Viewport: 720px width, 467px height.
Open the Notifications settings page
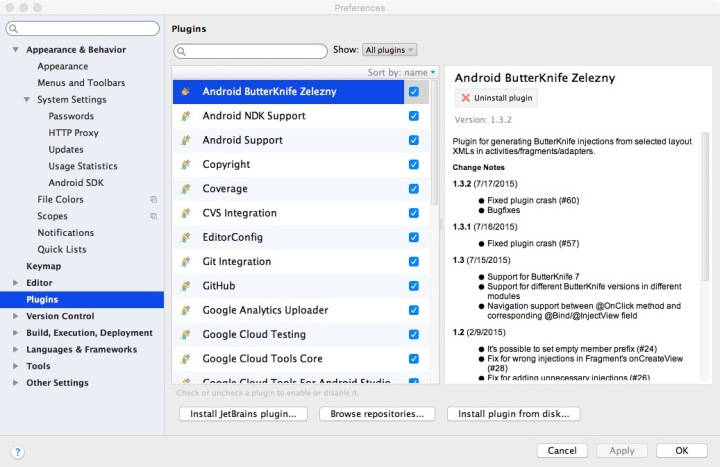pyautogui.click(x=66, y=233)
